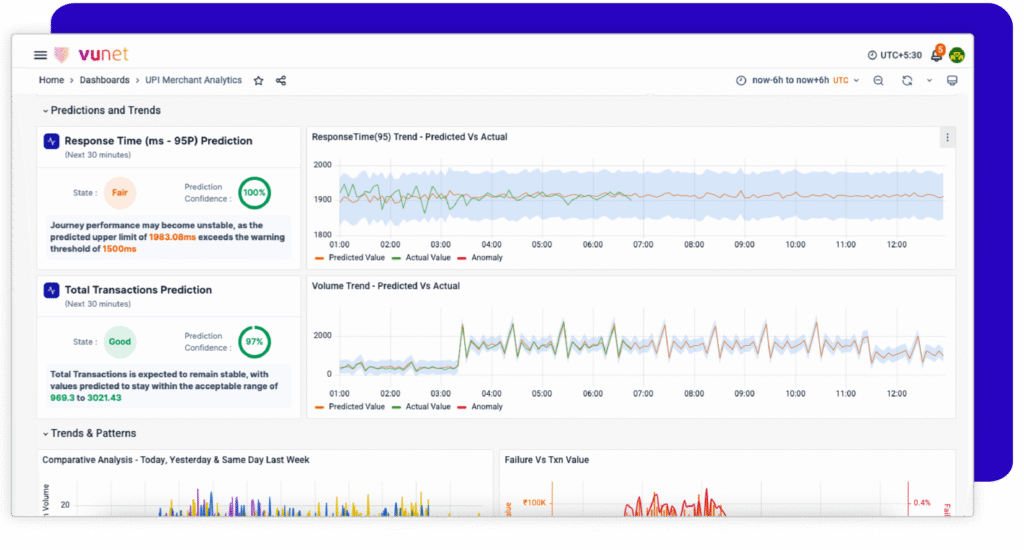Image resolution: width=1024 pixels, height=550 pixels.
Task: Go to Home in breadcrumb
Action: coord(51,80)
